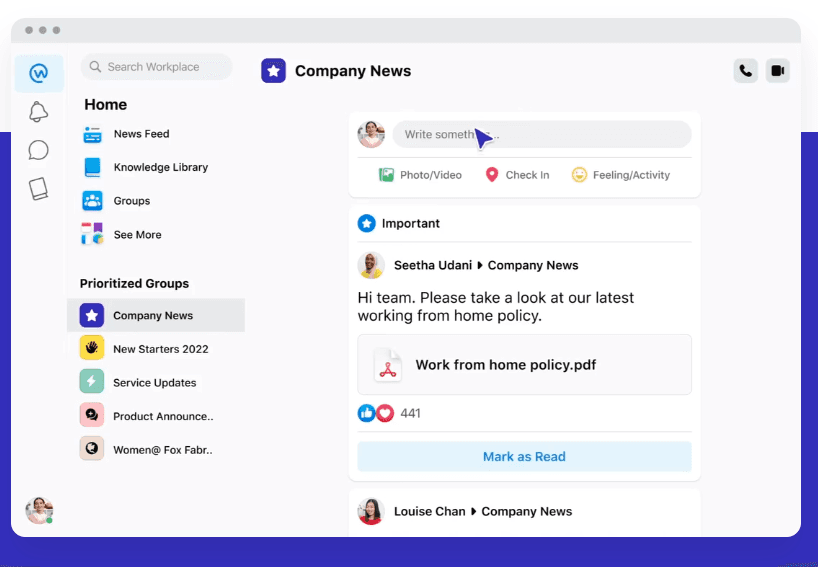
Task: Open Seetha Udani's avatar
Action: pyautogui.click(x=371, y=265)
